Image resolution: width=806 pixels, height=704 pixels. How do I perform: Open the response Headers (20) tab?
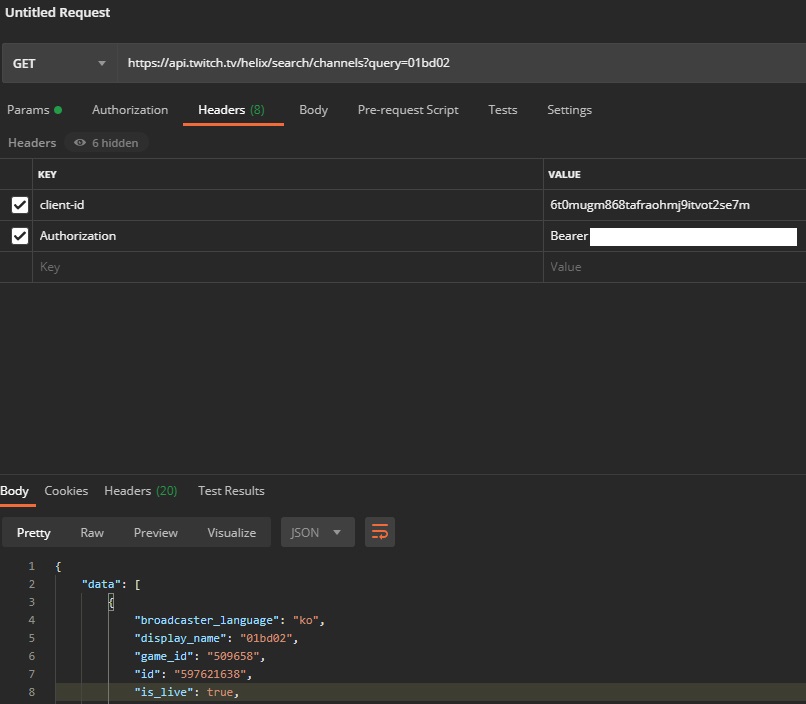(141, 491)
